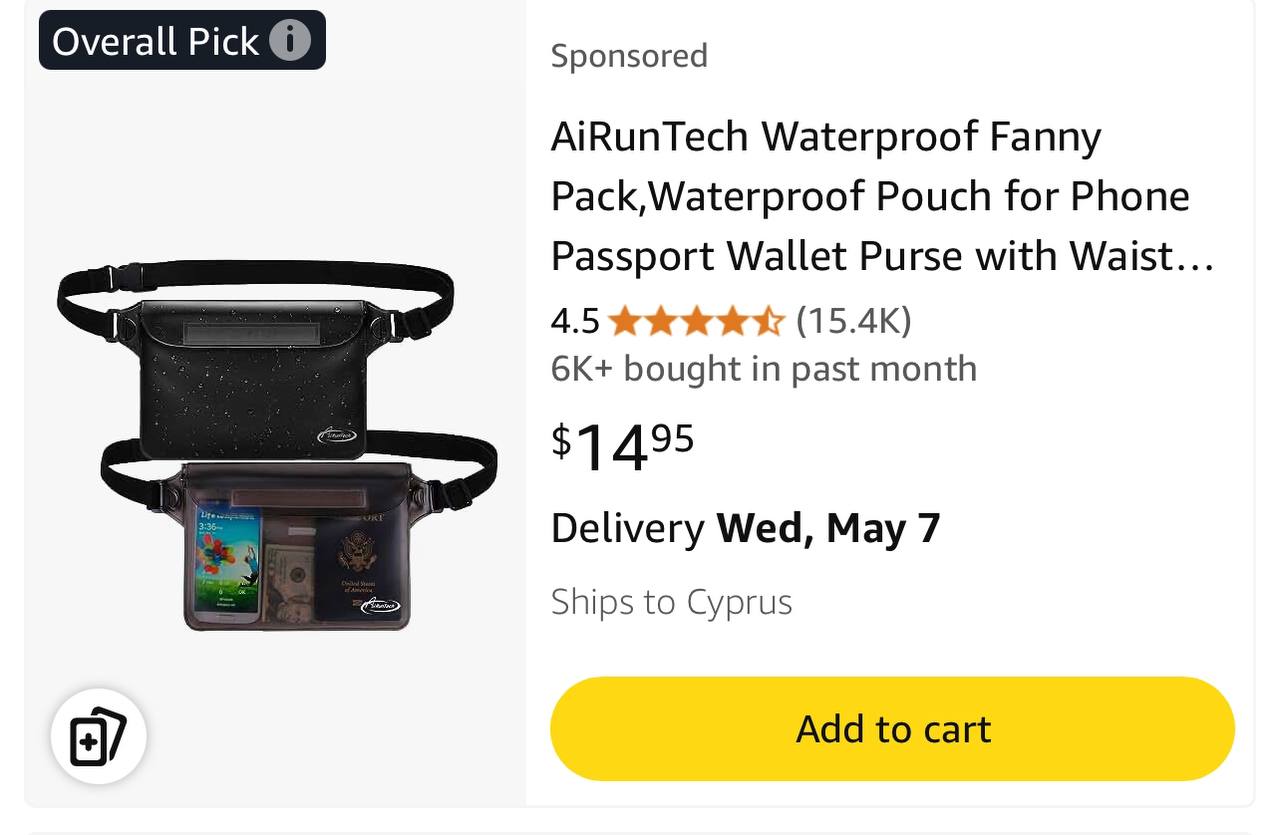Image resolution: width=1280 pixels, height=835 pixels.
Task: Click the AiRunTech logo on the black pouch
Action: [x=336, y=435]
